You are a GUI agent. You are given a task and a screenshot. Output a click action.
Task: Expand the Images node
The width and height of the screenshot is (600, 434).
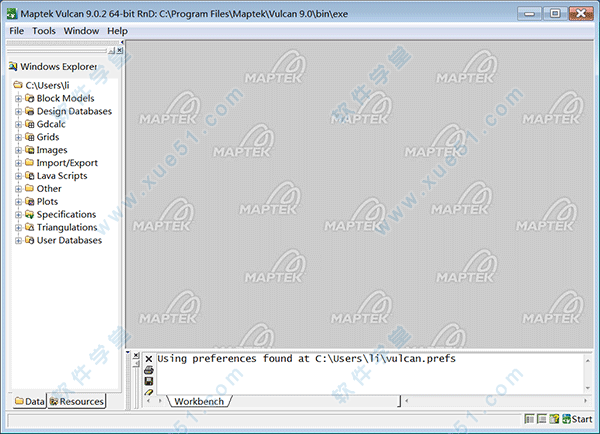[18, 150]
